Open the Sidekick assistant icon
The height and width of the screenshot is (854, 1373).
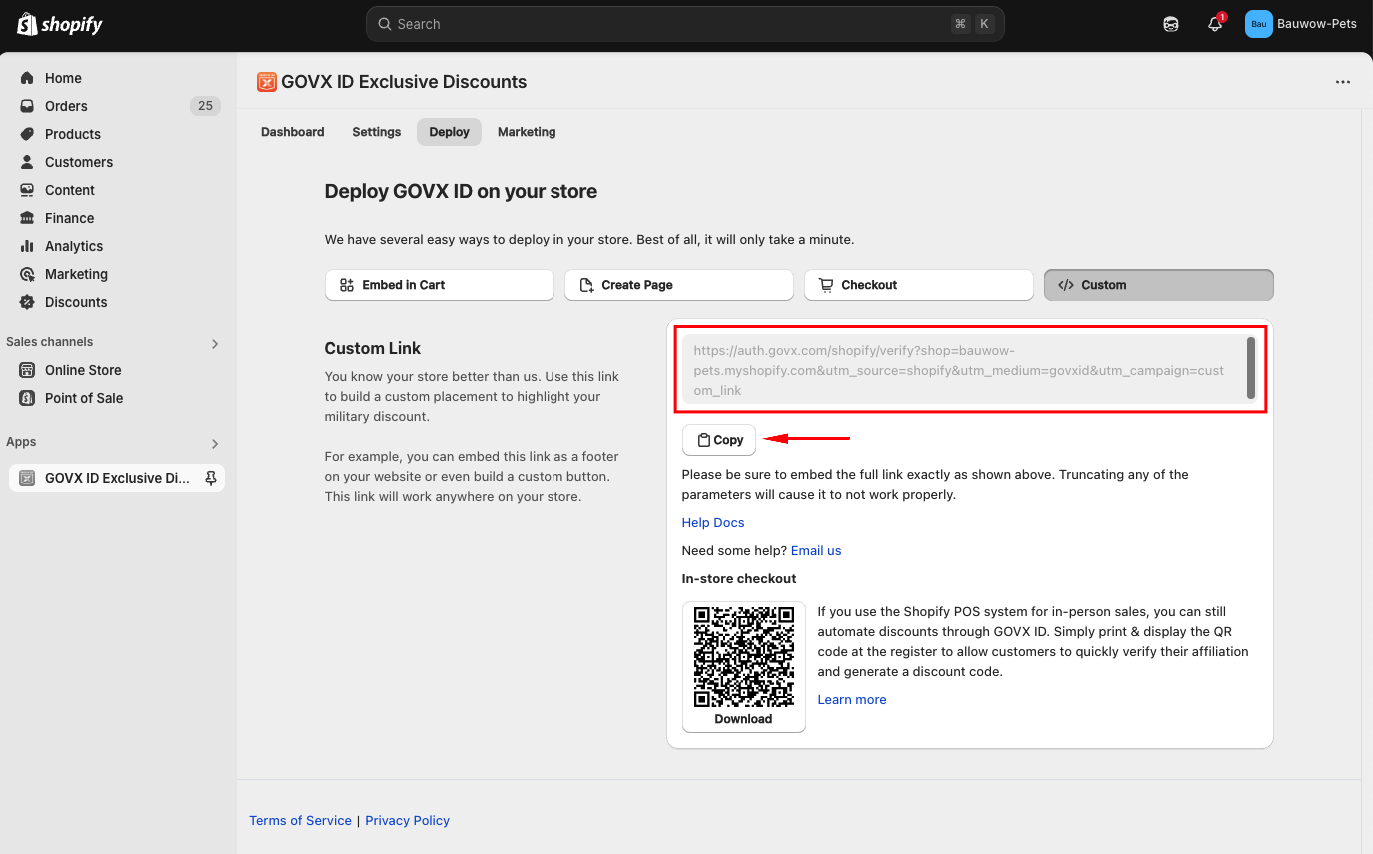tap(1171, 24)
